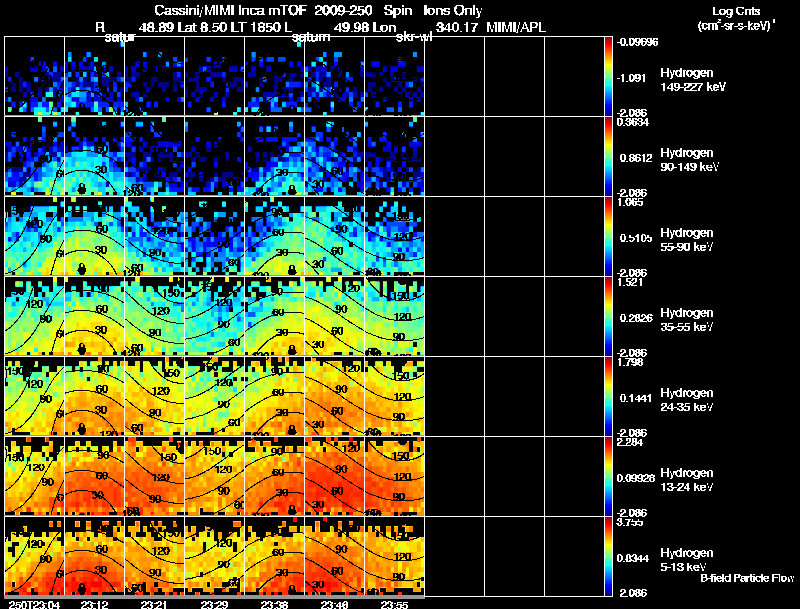Open the 55-90 keV panel at 23:55
Screen dimensions: 800x609
(x=394, y=236)
